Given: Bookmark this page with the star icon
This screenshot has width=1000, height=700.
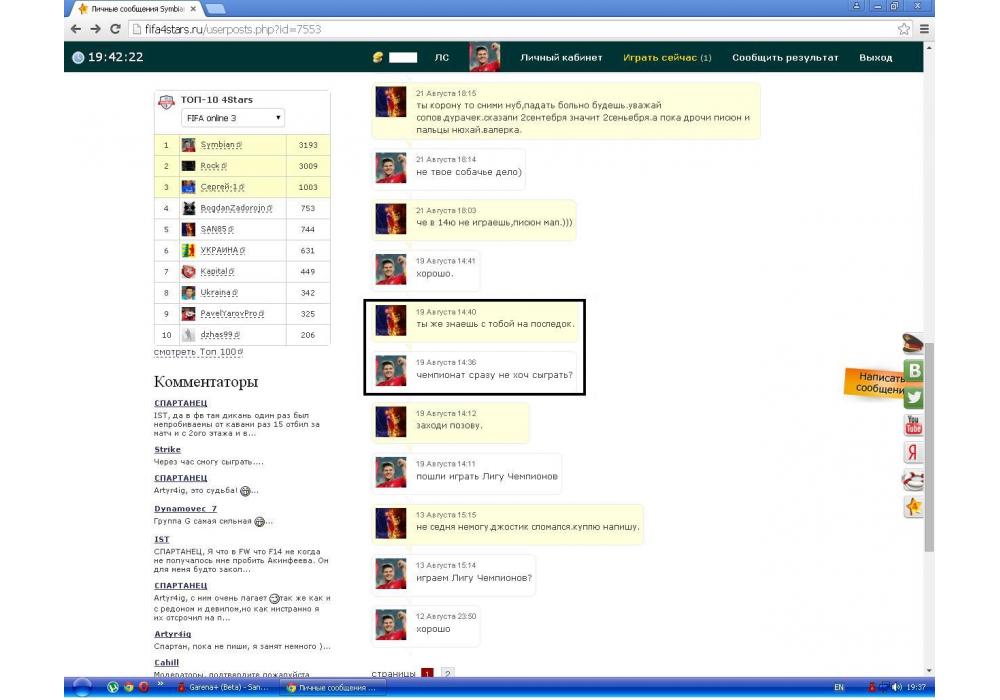Looking at the screenshot, I should 904,29.
